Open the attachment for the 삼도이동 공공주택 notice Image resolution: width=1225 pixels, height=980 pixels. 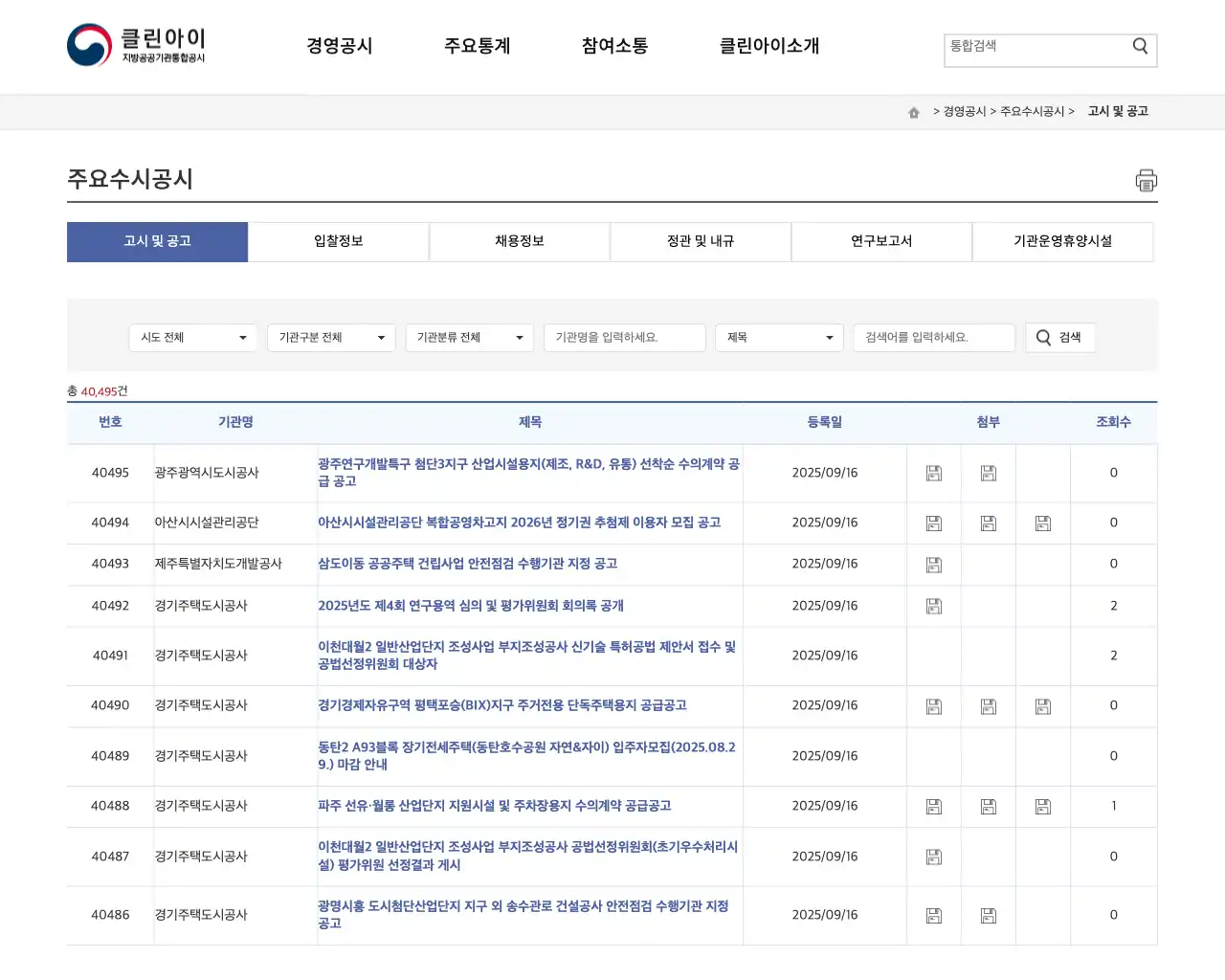[933, 564]
